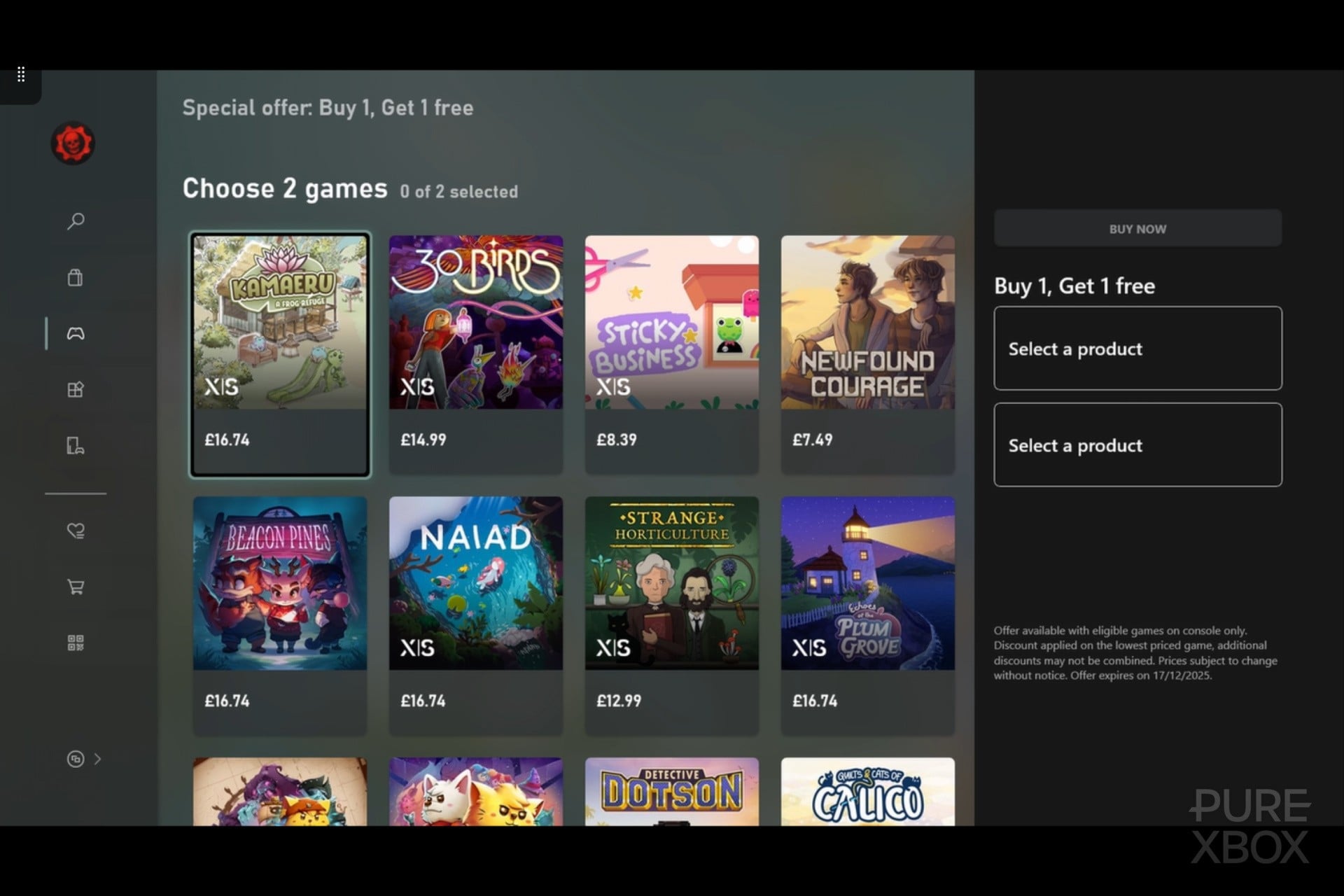Select the Kamaeru game tile

pyautogui.click(x=280, y=355)
